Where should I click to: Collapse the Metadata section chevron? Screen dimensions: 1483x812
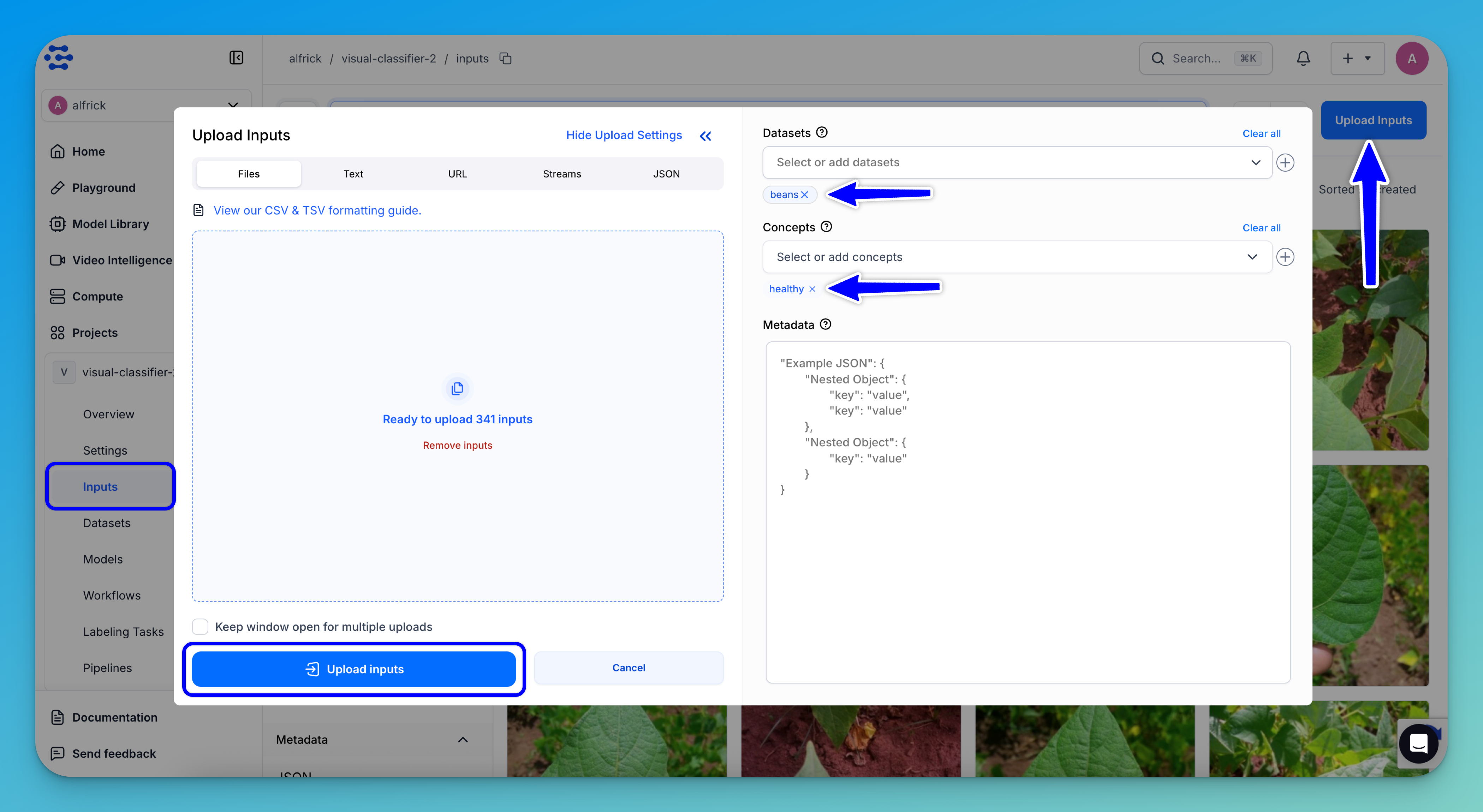click(x=462, y=740)
